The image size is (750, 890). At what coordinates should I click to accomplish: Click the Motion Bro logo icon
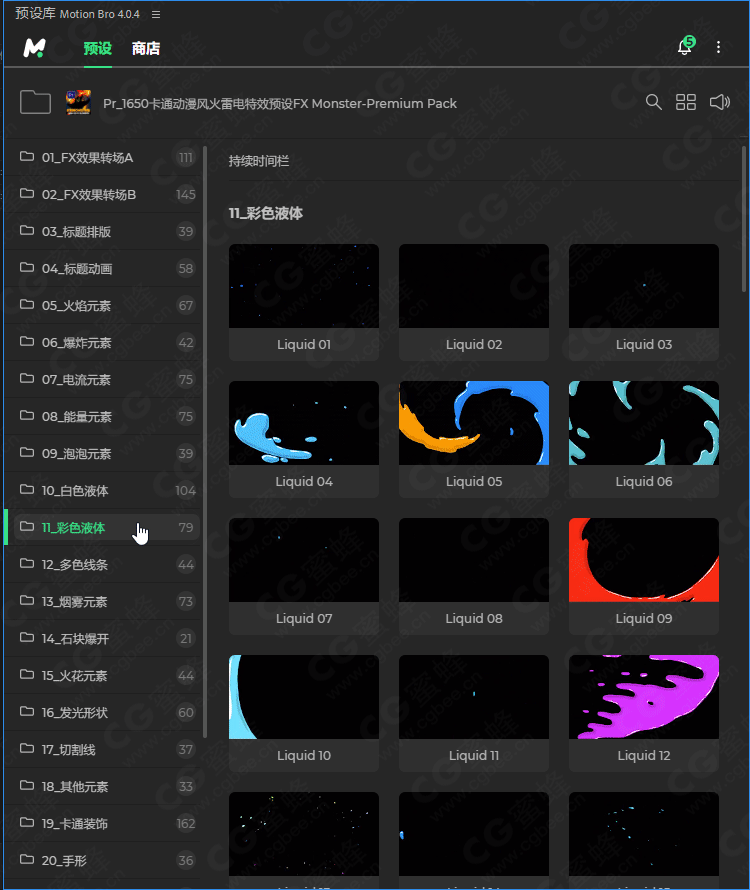click(34, 48)
